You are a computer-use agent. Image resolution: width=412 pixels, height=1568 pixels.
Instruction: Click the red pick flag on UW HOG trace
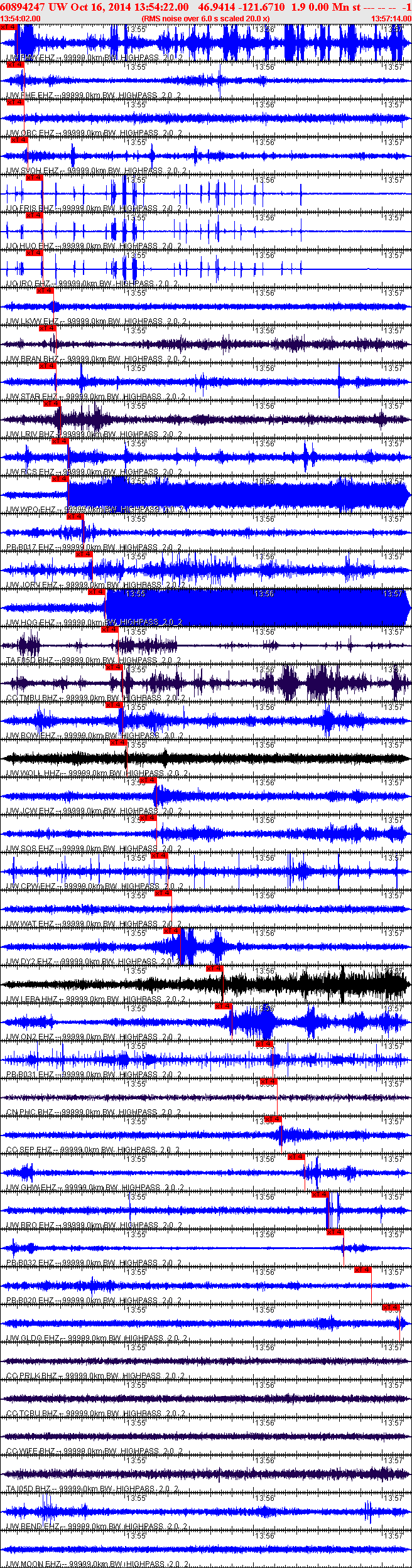pos(96,592)
